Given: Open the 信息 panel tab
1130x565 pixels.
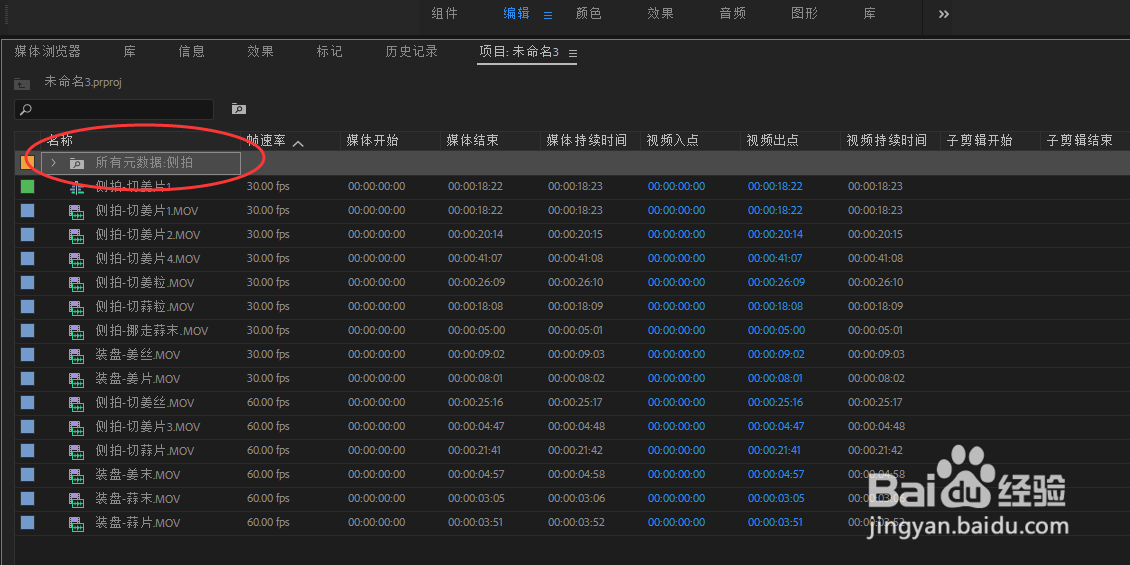Looking at the screenshot, I should click(x=192, y=51).
